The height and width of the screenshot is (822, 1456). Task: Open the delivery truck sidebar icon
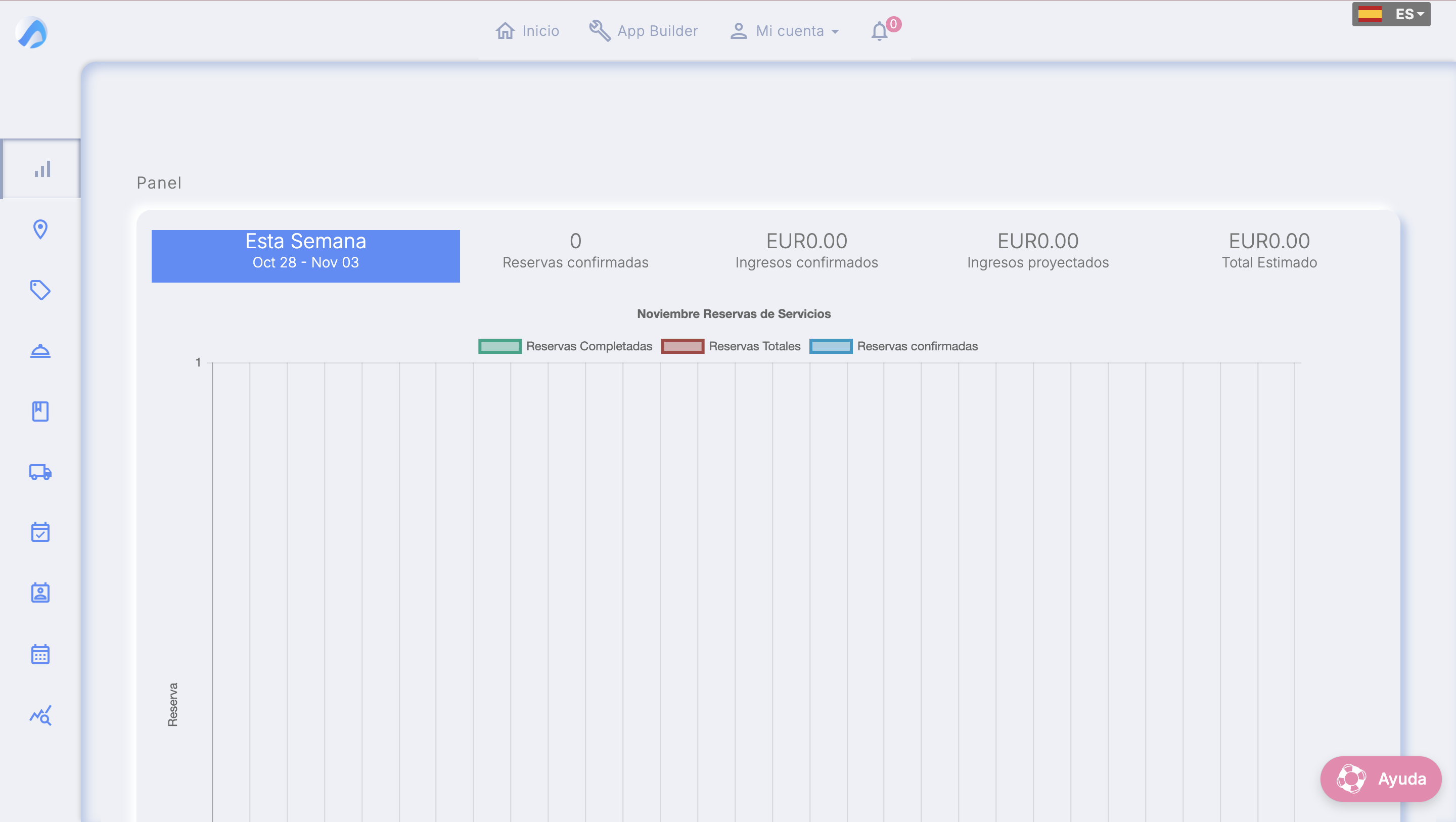[40, 472]
